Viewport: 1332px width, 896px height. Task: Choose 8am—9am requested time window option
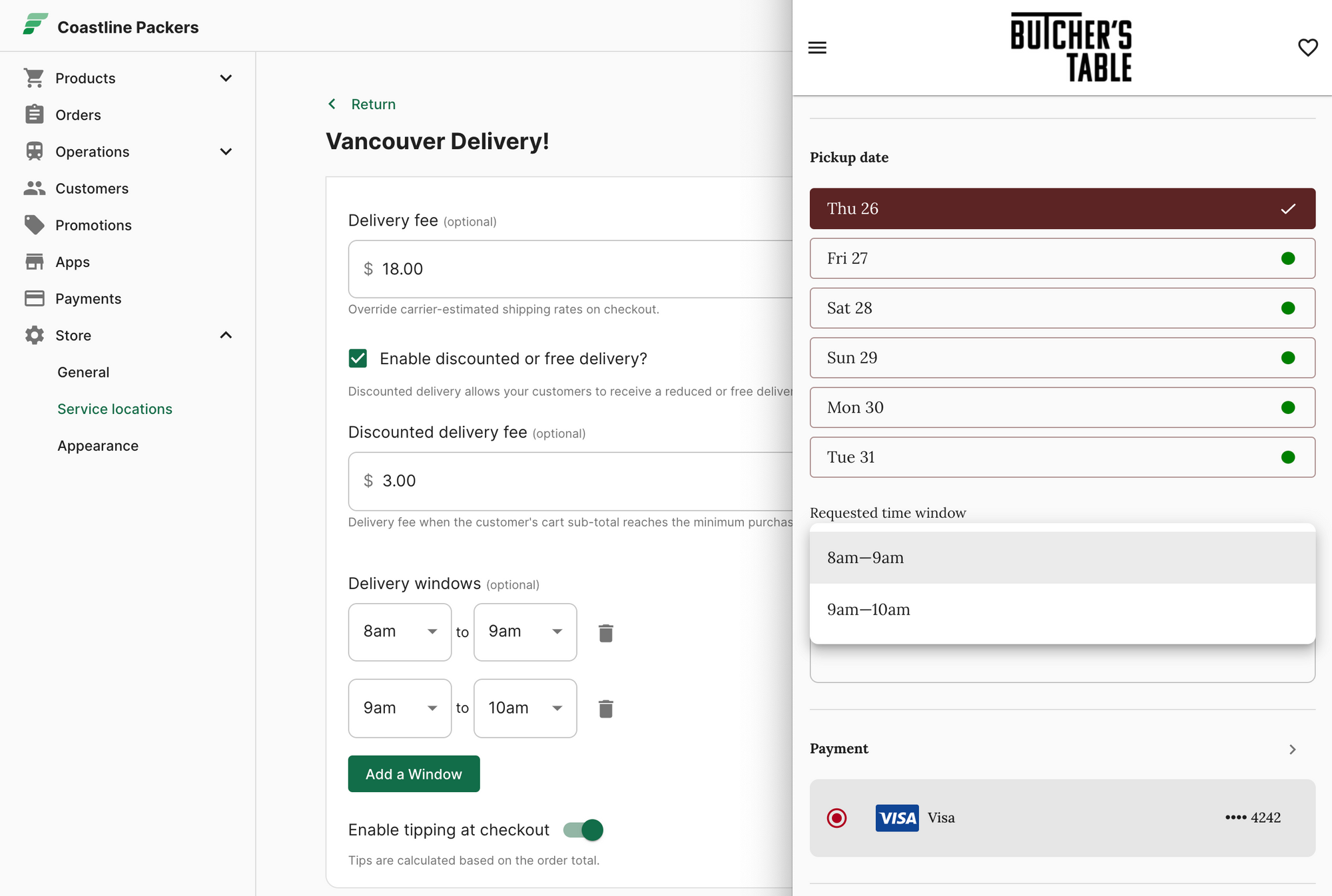tap(1062, 558)
